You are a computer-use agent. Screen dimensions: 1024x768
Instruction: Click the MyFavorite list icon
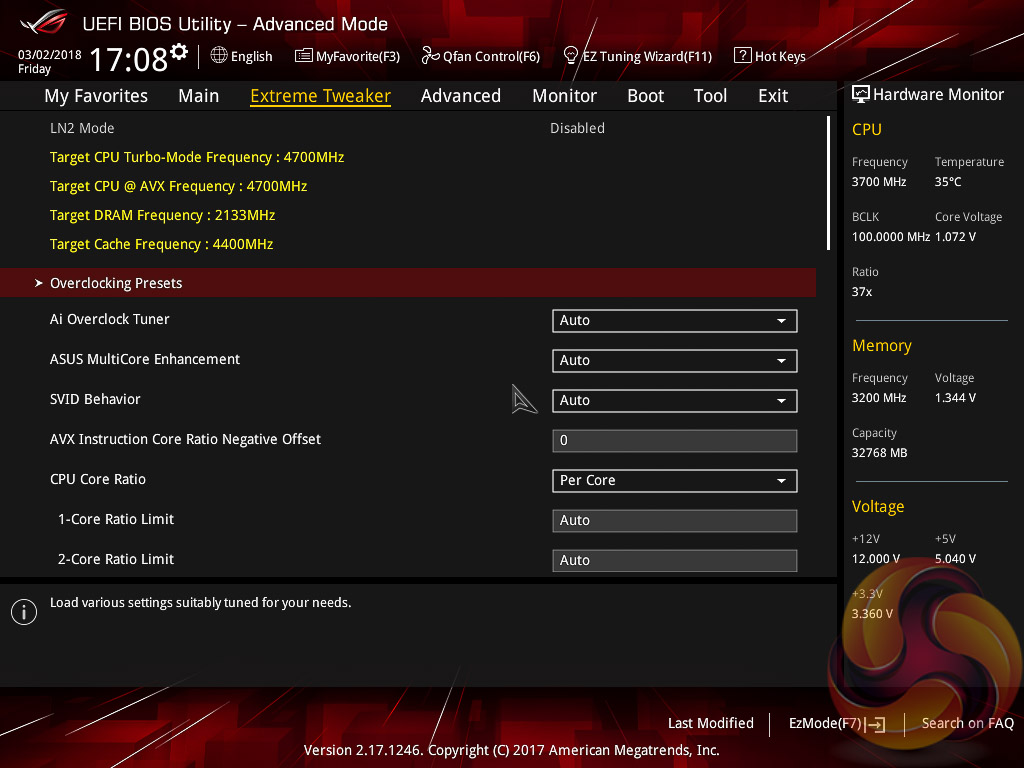(x=304, y=56)
